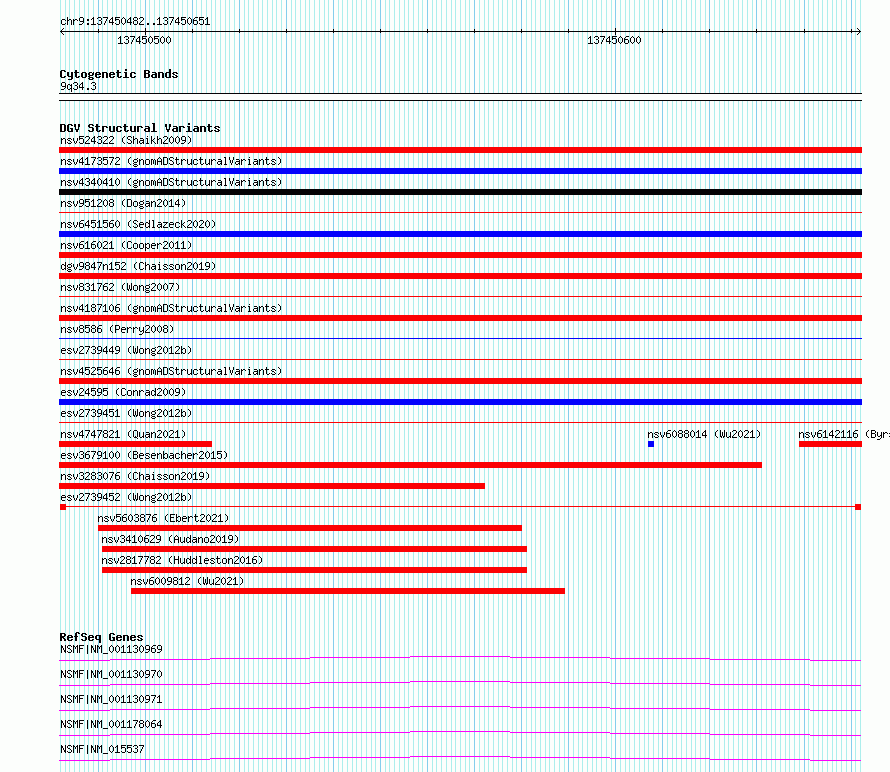The image size is (890, 772).
Task: Click nsv4747821 (Quan2021) label
Action: pyautogui.click(x=123, y=434)
